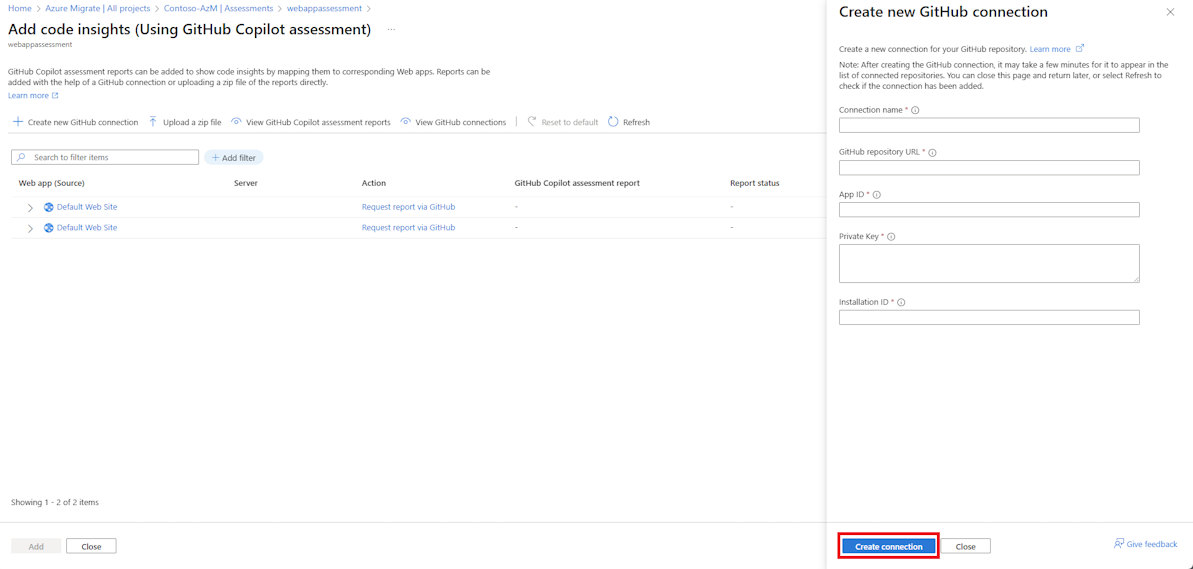
Task: Click the Upload a zip file arrow icon
Action: click(153, 122)
